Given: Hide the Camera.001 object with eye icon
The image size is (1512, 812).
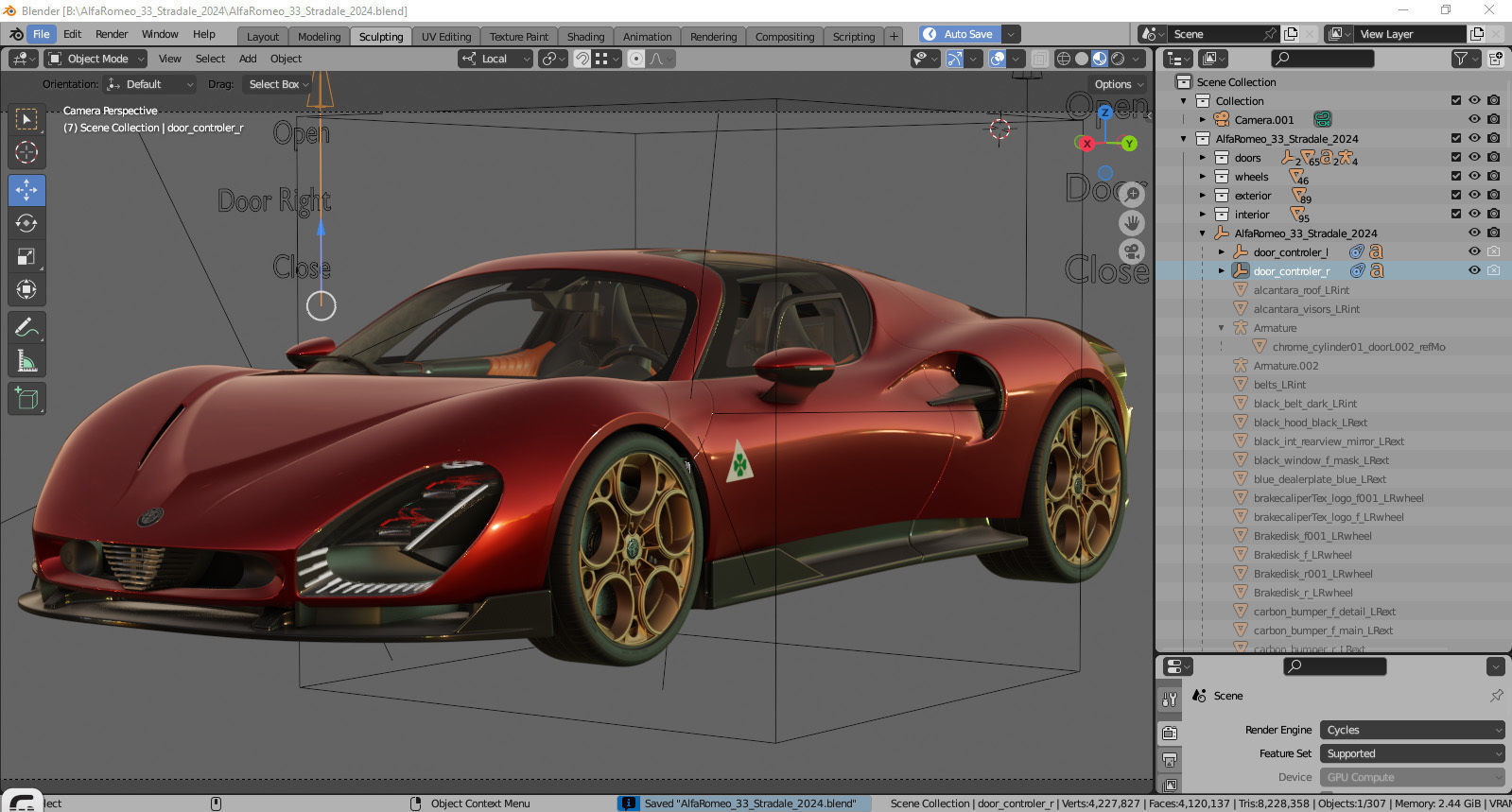Looking at the screenshot, I should 1474,119.
